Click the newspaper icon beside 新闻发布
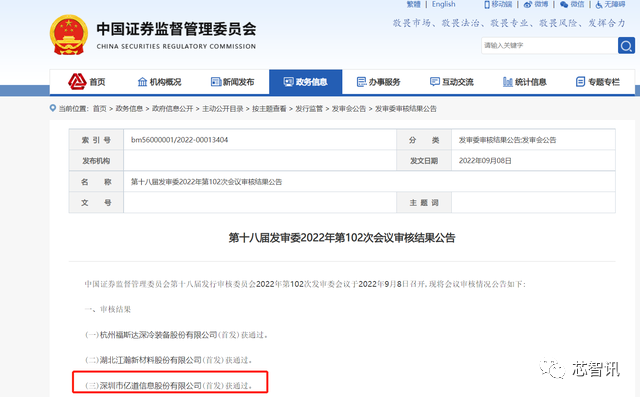The image size is (640, 397). 216,82
